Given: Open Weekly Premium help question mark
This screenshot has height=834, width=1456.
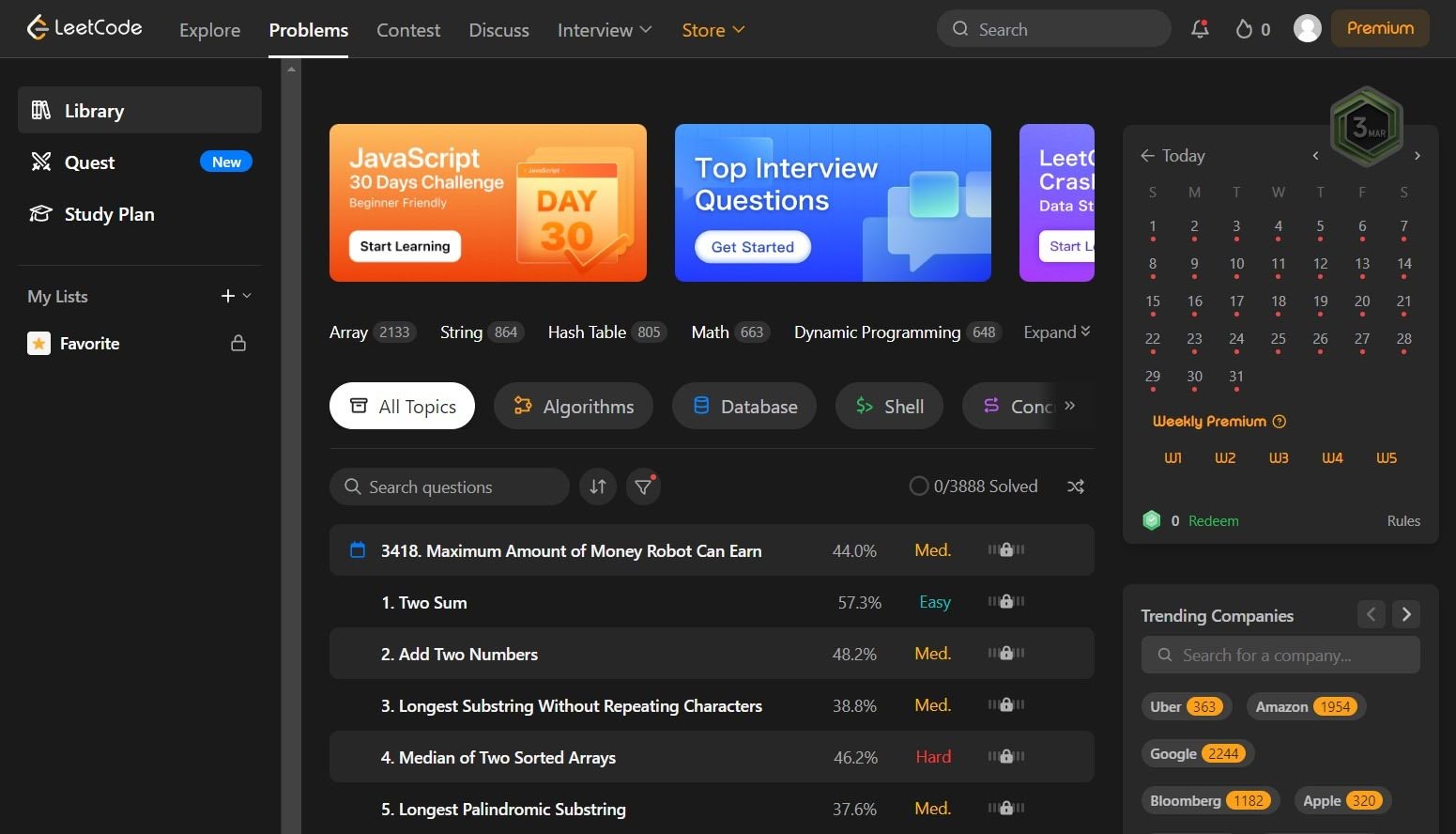Looking at the screenshot, I should pyautogui.click(x=1279, y=422).
